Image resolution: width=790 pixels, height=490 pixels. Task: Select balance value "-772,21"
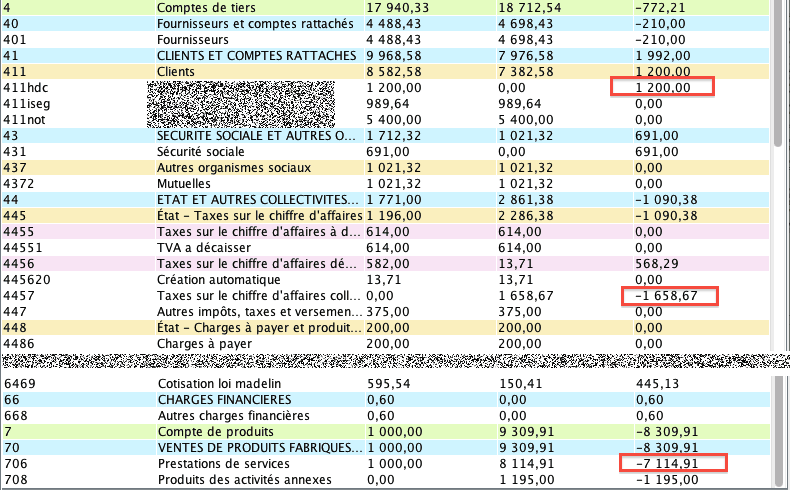pyautogui.click(x=660, y=8)
